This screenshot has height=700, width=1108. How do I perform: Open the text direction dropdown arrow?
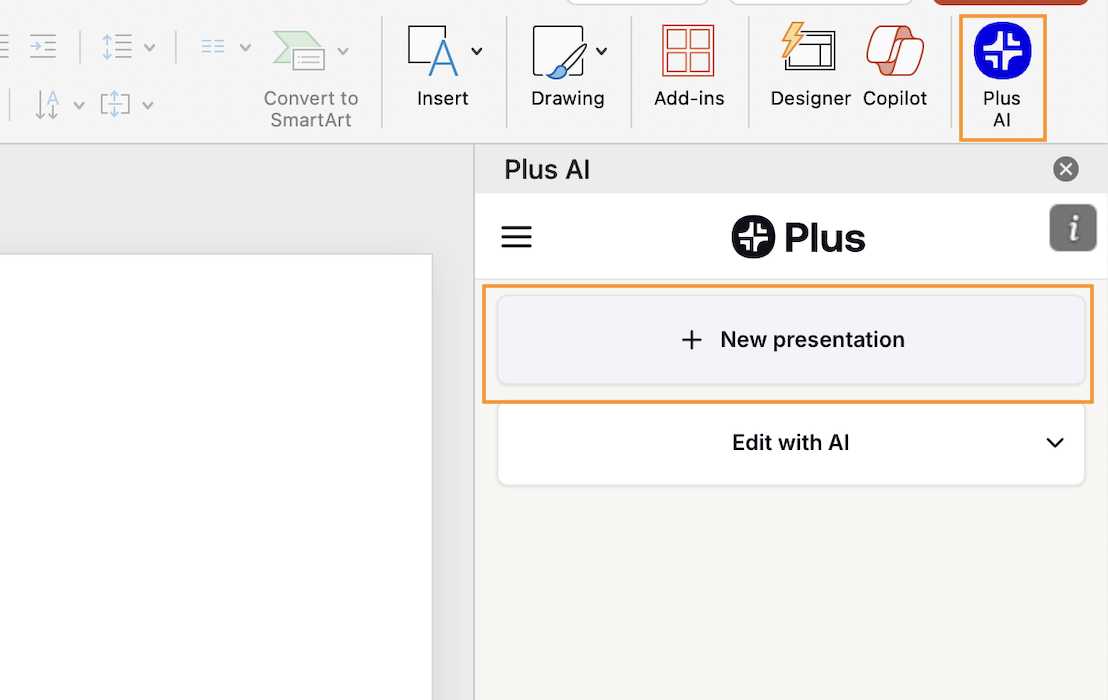(x=78, y=106)
